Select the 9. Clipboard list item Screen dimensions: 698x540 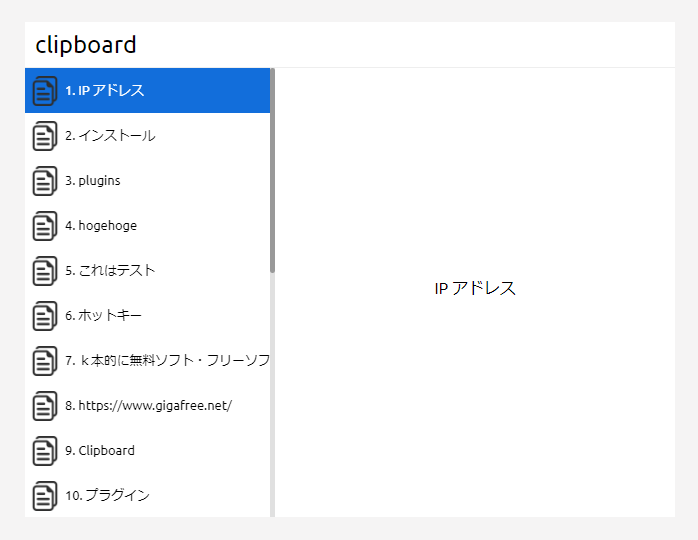[x=147, y=451]
